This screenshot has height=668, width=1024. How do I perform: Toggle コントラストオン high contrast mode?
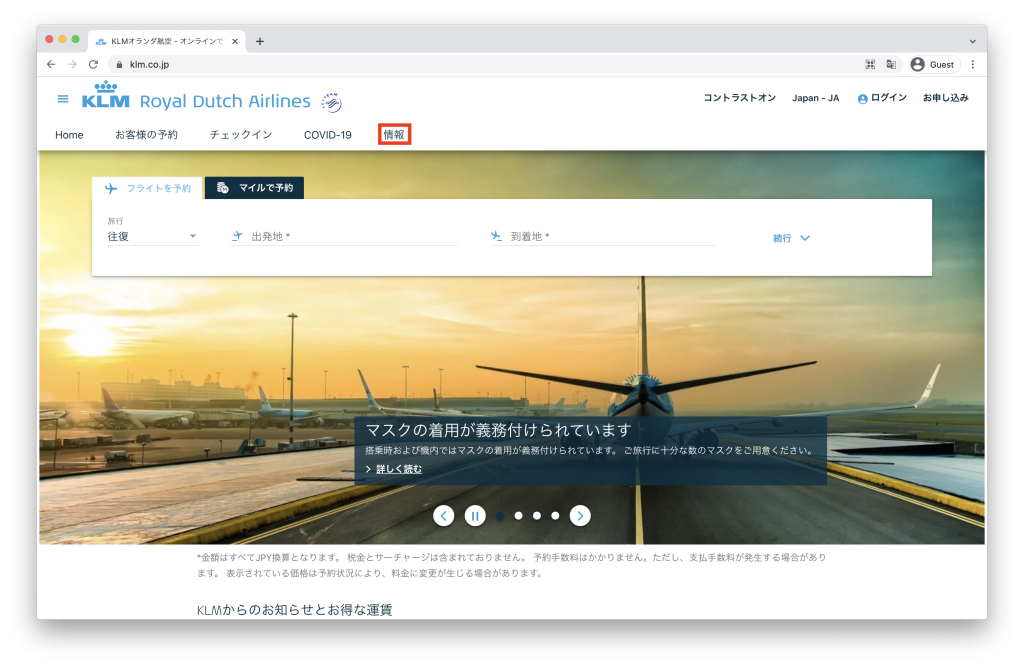point(739,98)
